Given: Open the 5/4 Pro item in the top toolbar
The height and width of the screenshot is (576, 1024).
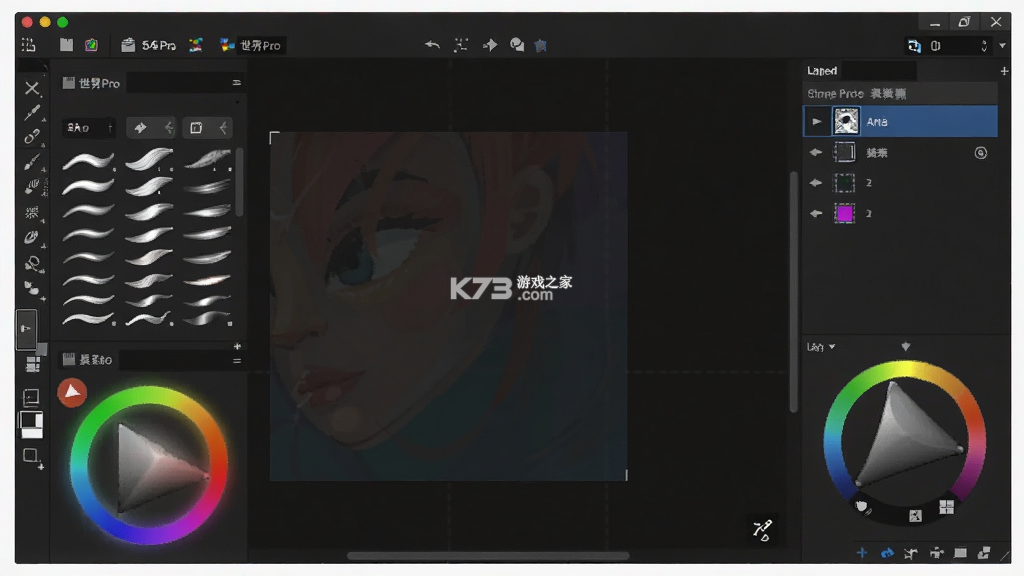Looking at the screenshot, I should click(x=148, y=45).
